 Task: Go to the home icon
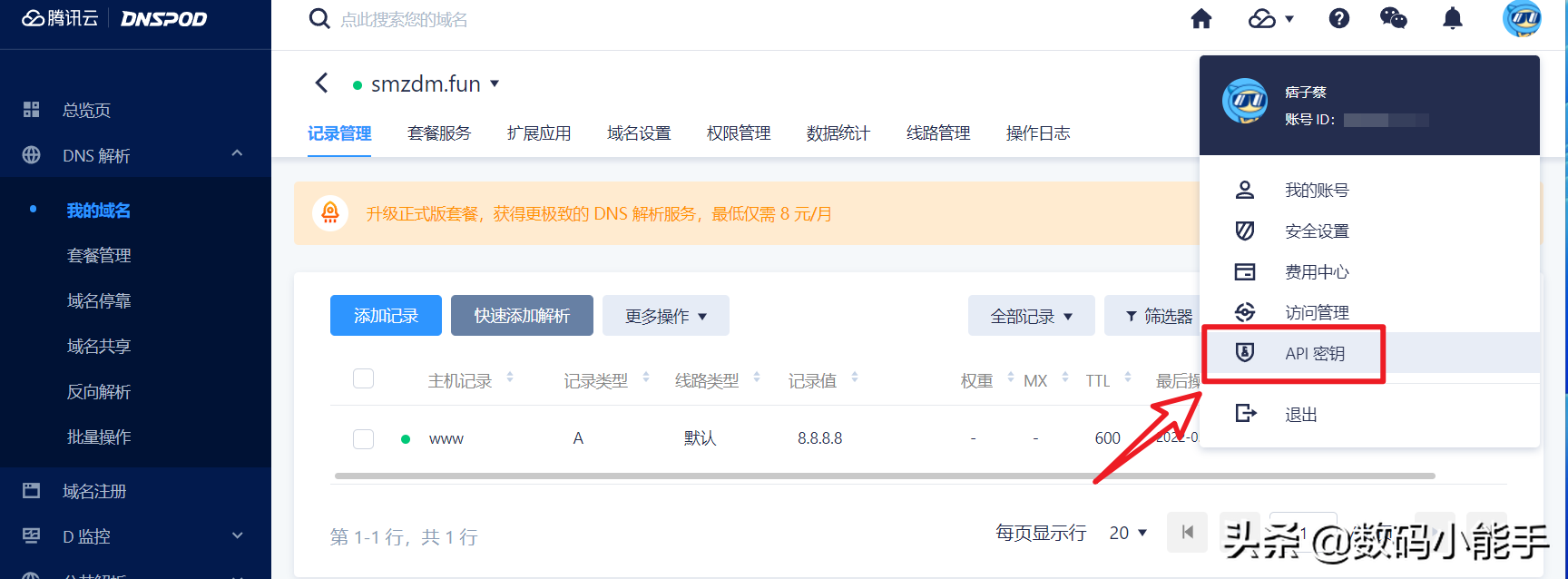(x=1201, y=19)
